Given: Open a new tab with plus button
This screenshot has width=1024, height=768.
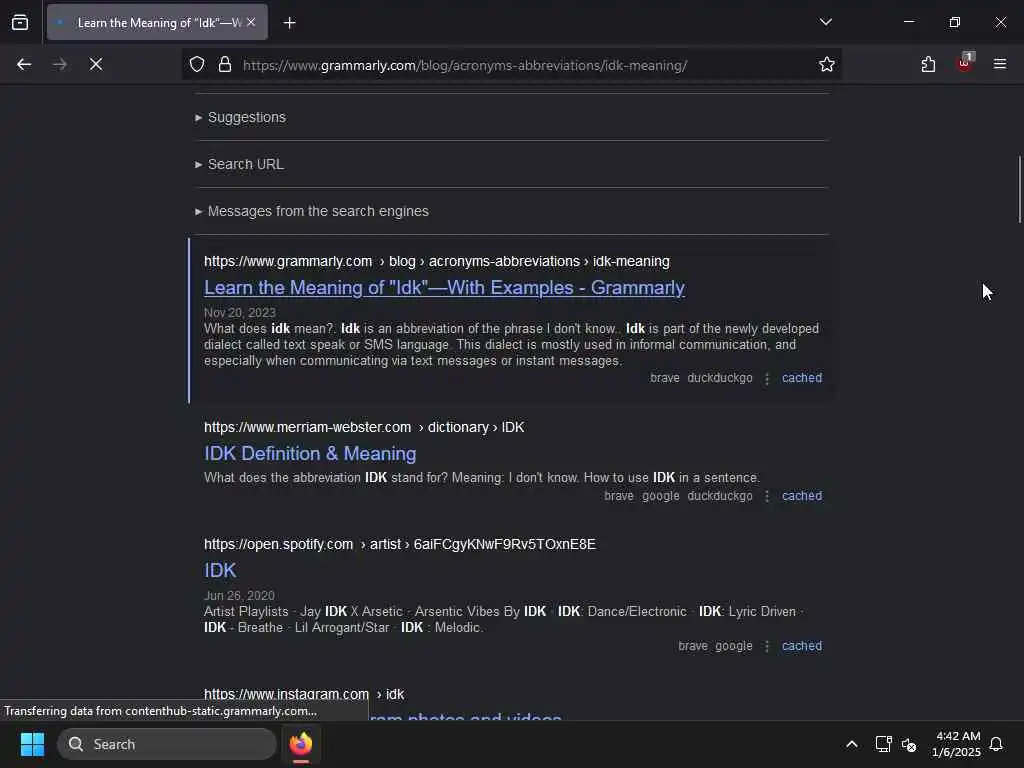Looking at the screenshot, I should (x=289, y=23).
